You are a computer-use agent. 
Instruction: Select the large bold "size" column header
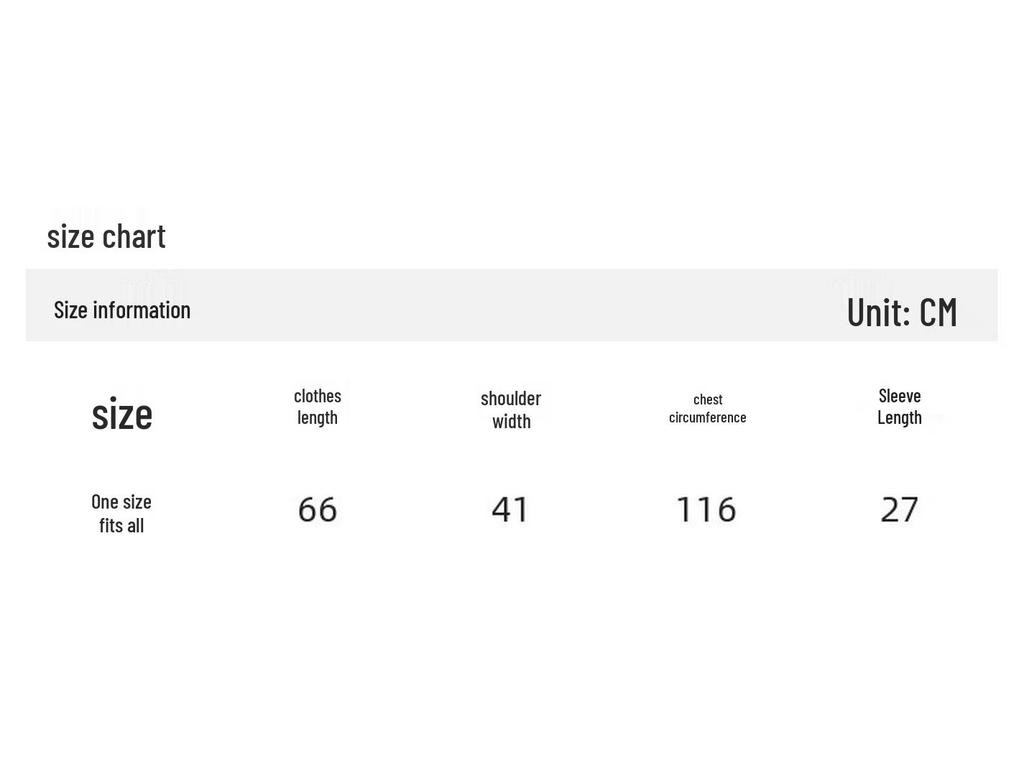(122, 413)
